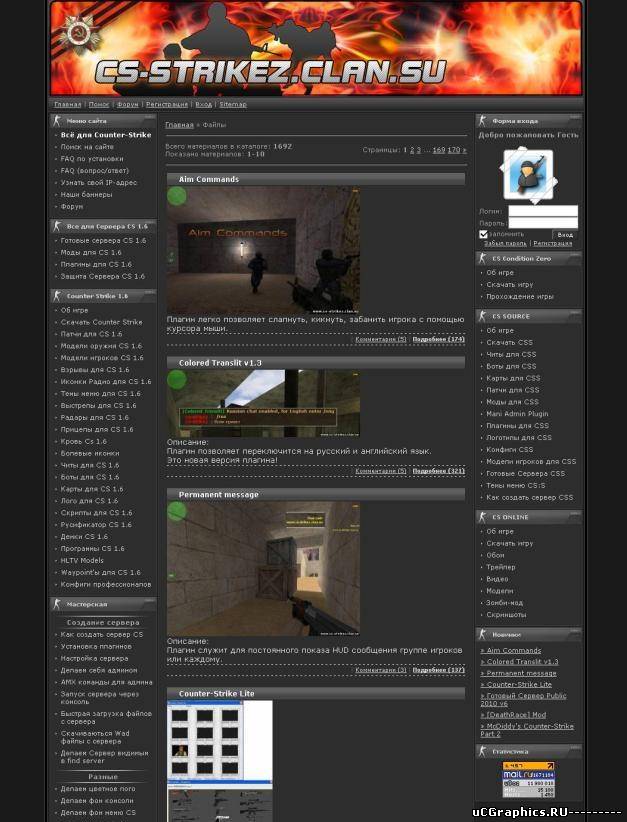The width and height of the screenshot is (627, 822).
Task: Open Конфиги профессионалов link
Action: click(106, 585)
